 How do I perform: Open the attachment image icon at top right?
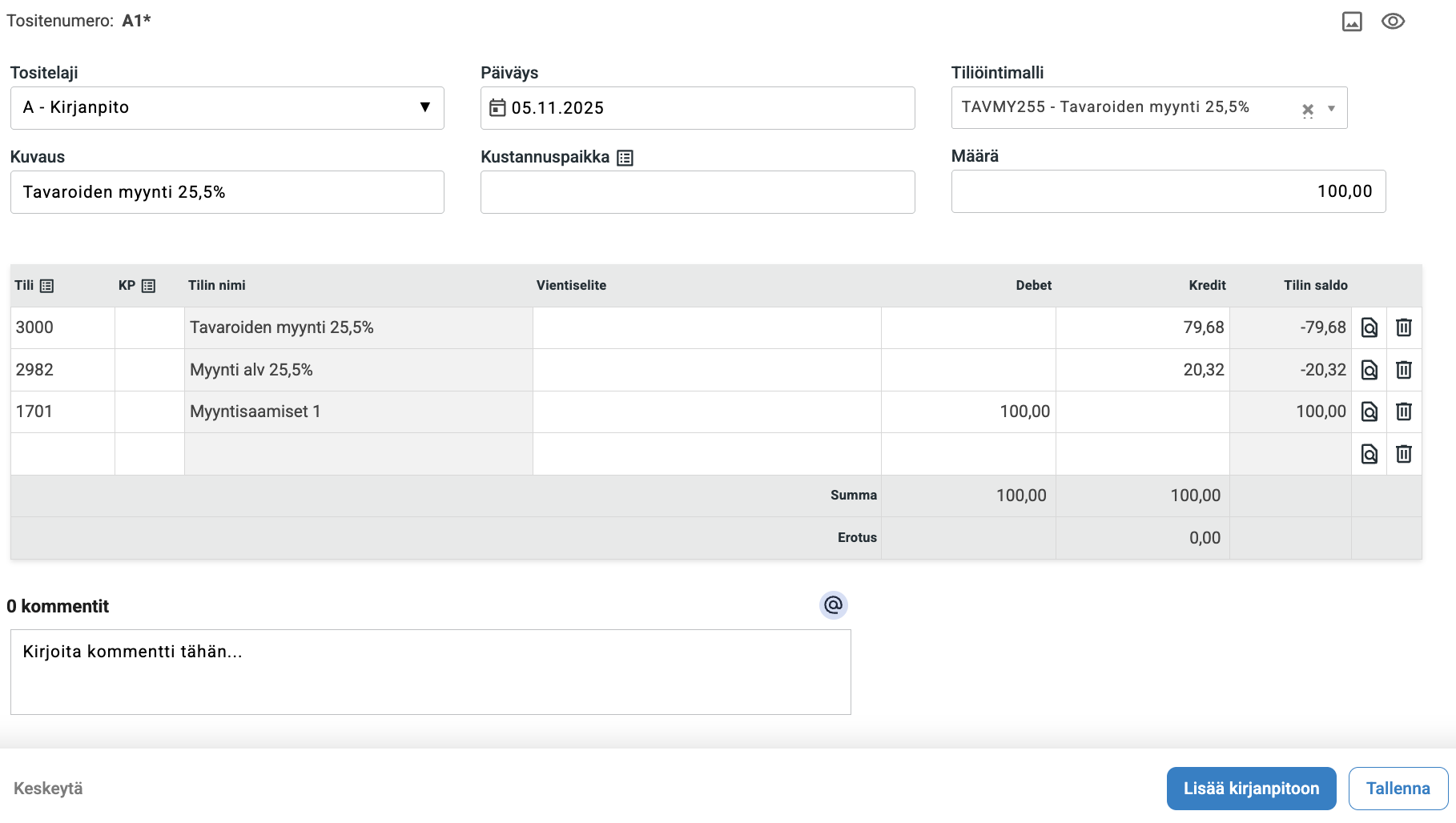point(1352,22)
